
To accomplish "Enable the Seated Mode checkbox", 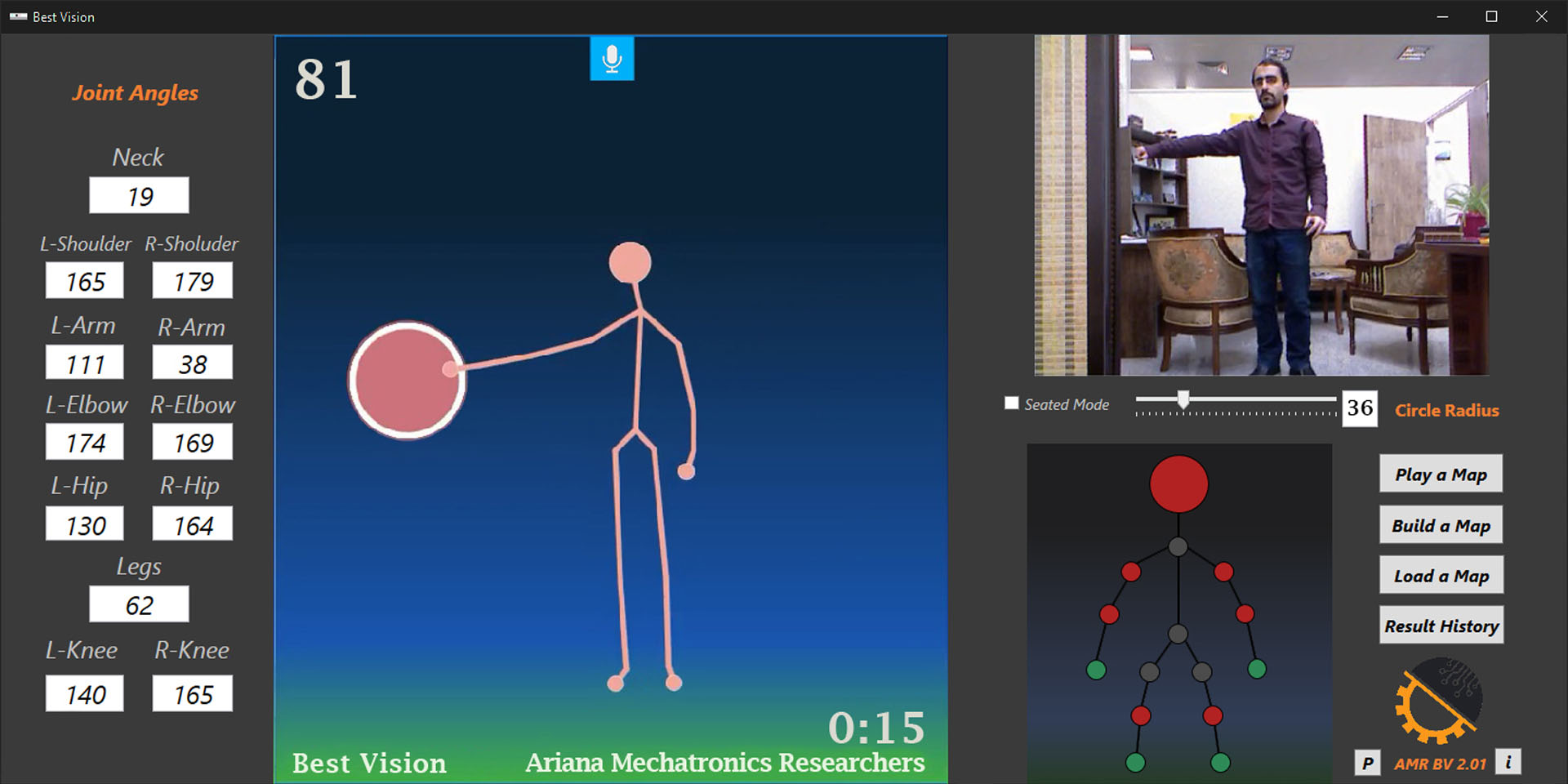I will [x=1012, y=403].
